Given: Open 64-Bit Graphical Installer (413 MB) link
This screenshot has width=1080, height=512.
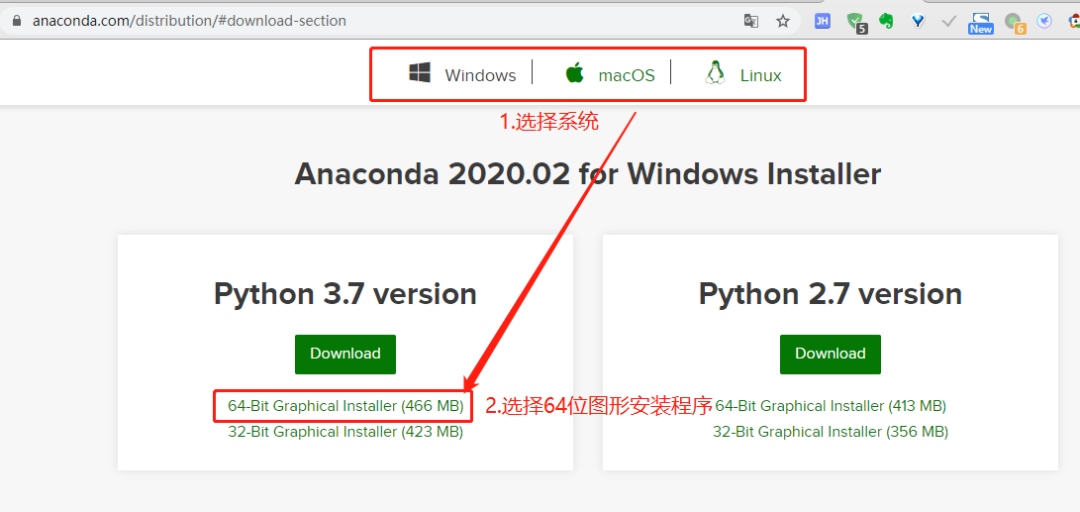Looking at the screenshot, I should tap(831, 406).
